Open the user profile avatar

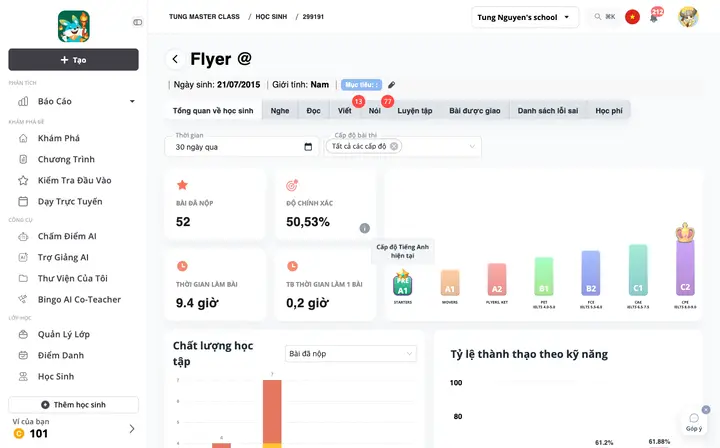[688, 17]
